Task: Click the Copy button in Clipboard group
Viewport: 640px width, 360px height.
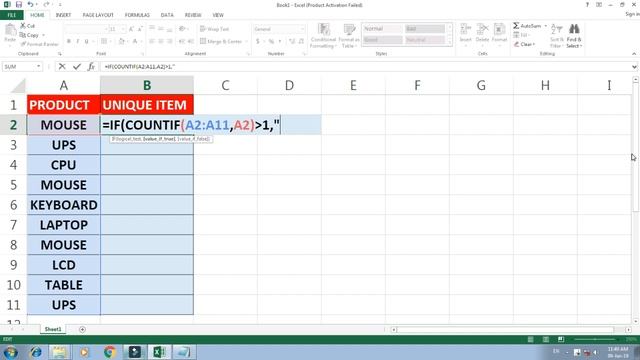Action: coord(29,35)
